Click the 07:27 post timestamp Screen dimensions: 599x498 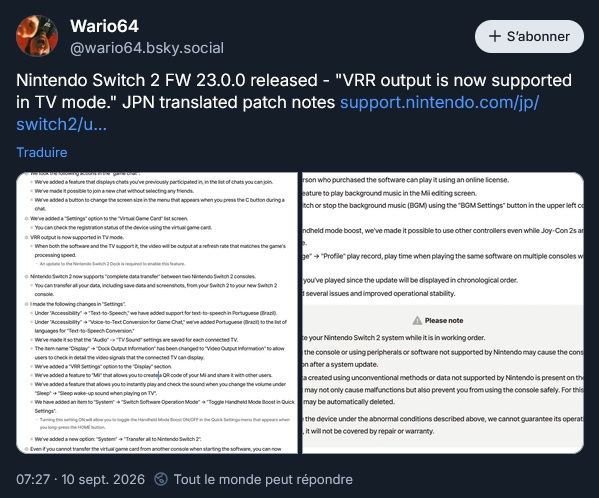33,479
